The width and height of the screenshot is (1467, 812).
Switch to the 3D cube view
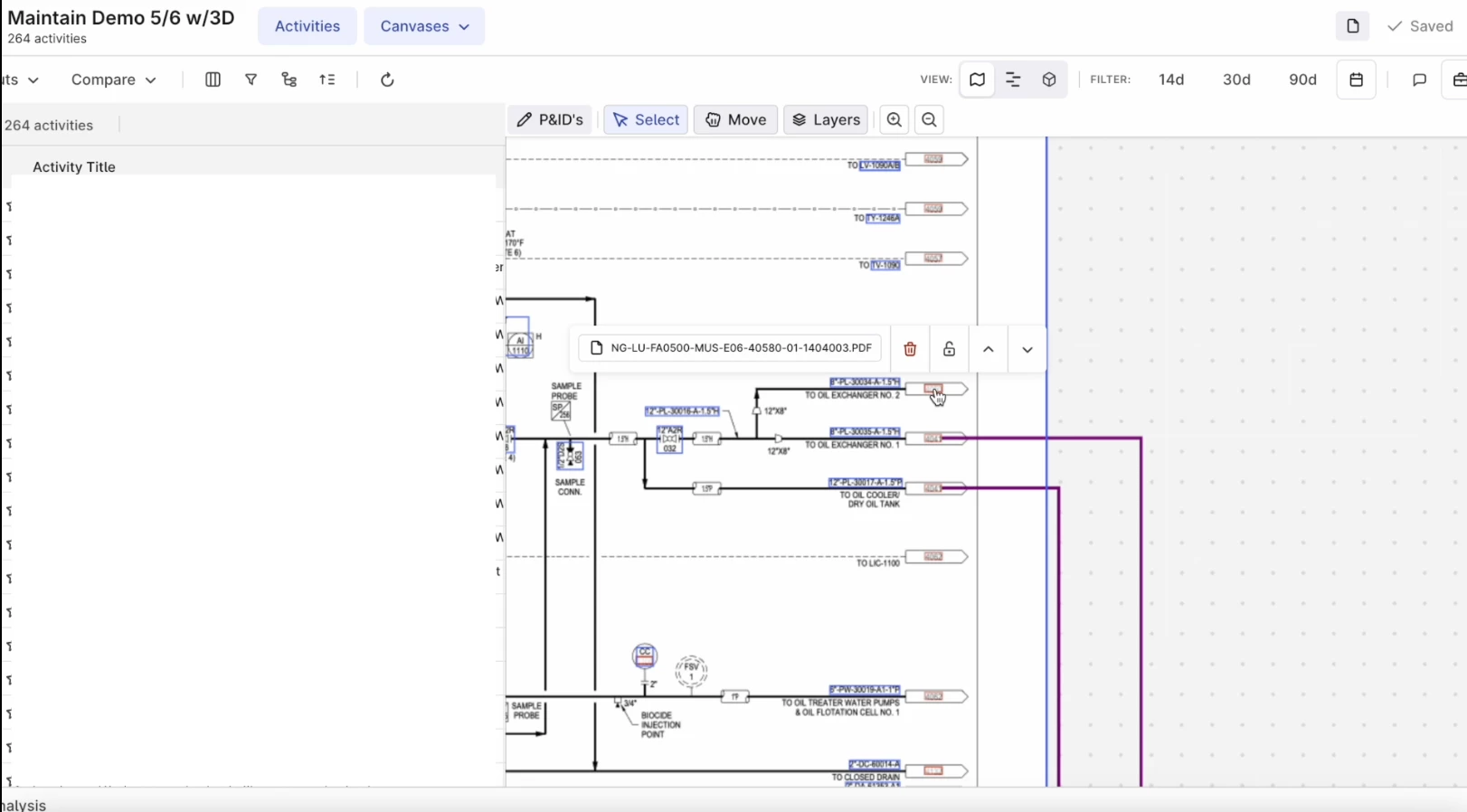pyautogui.click(x=1049, y=80)
